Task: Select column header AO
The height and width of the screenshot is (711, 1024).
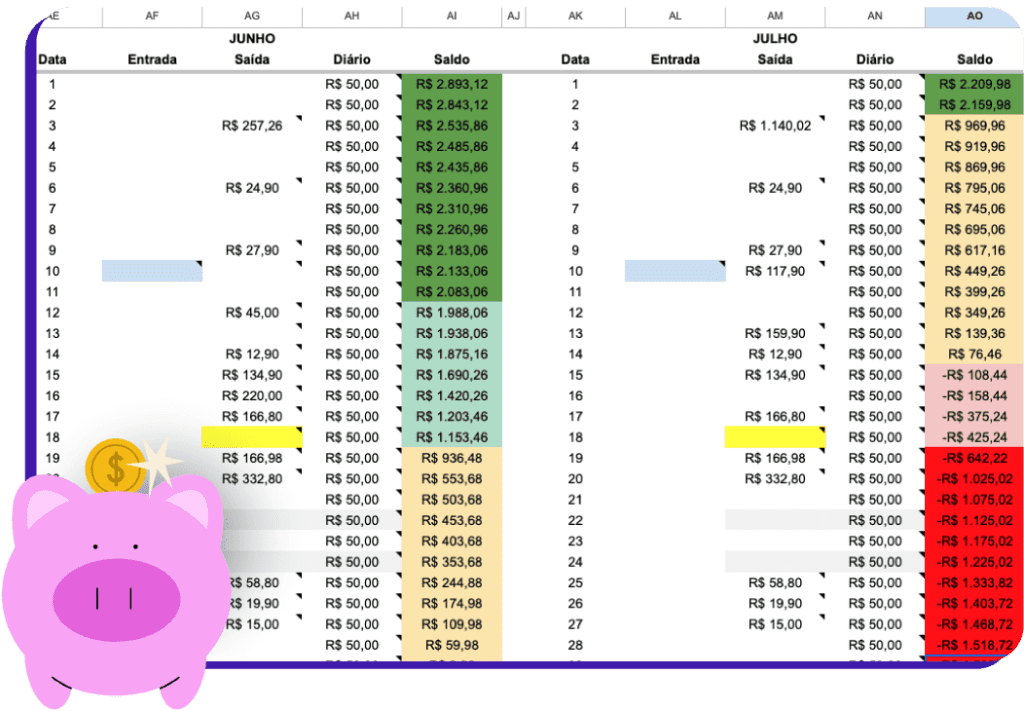Action: point(974,17)
